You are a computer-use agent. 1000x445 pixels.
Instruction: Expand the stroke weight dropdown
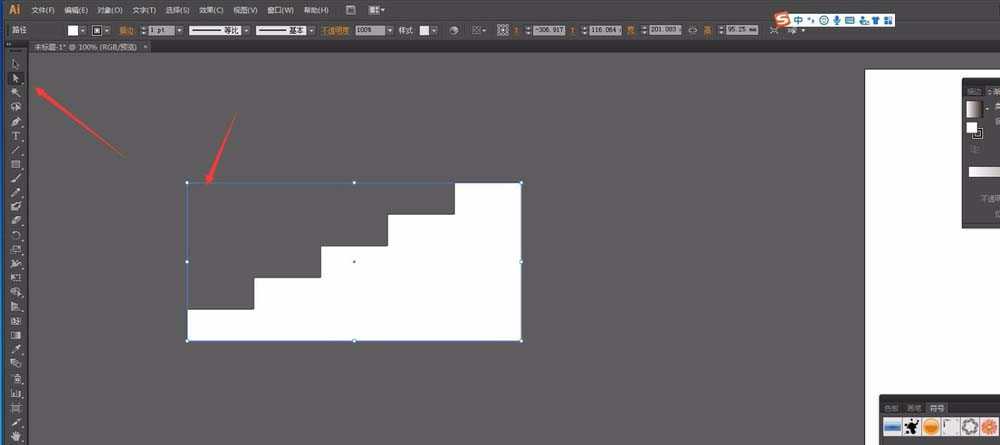pyautogui.click(x=178, y=30)
